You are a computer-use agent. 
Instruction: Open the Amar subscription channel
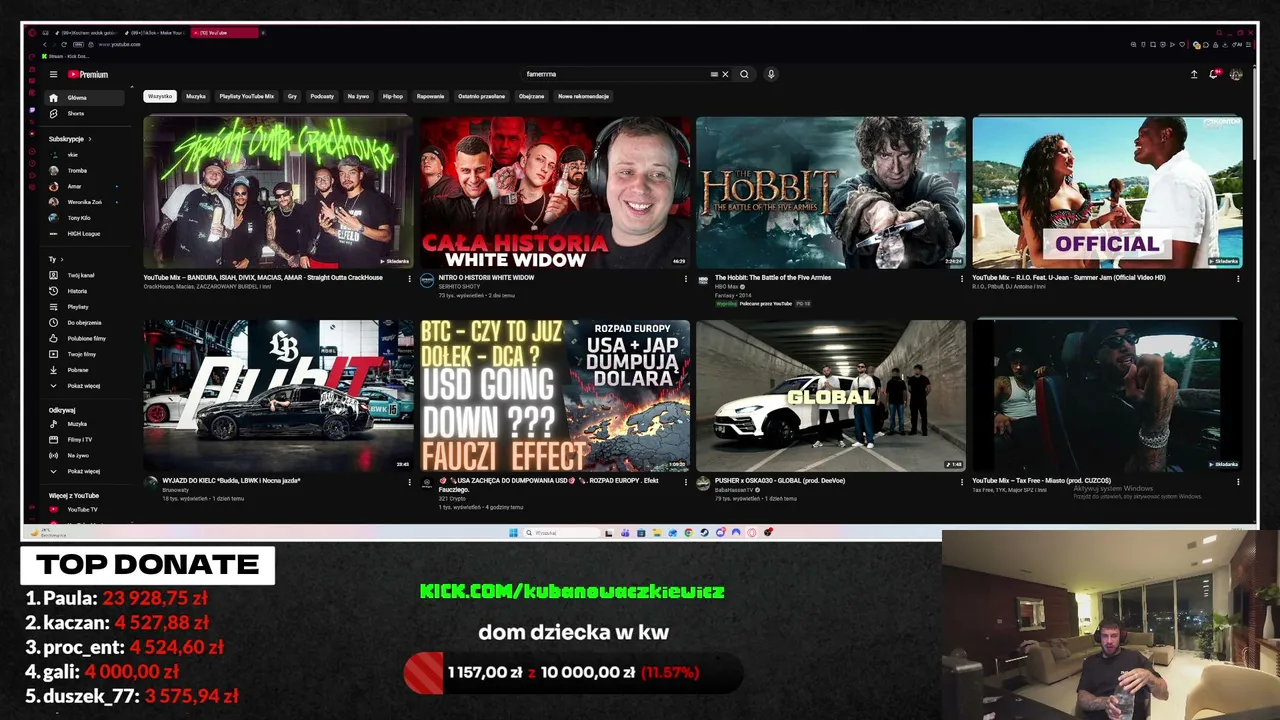84,186
